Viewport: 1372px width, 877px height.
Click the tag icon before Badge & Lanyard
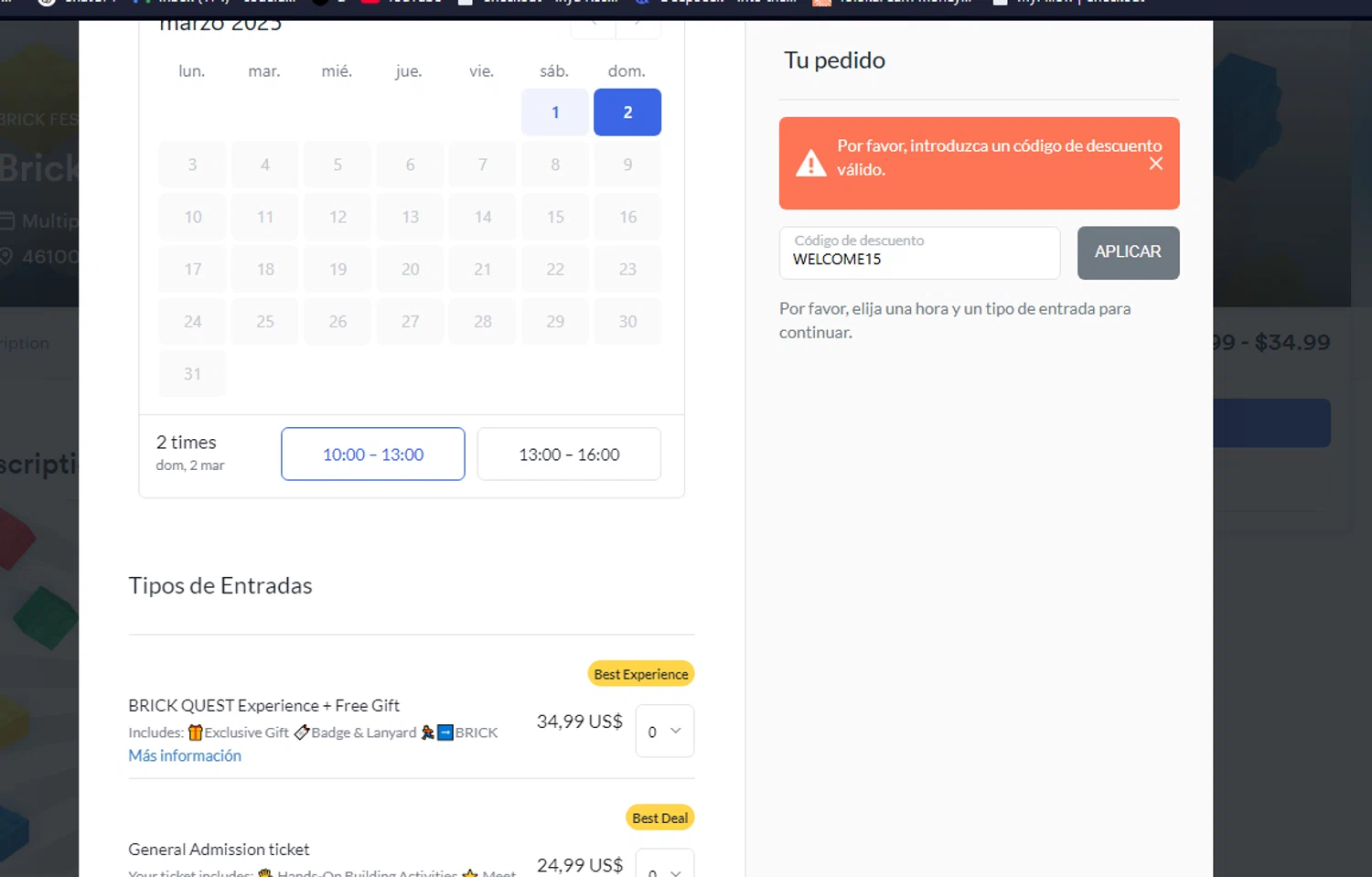pos(302,733)
